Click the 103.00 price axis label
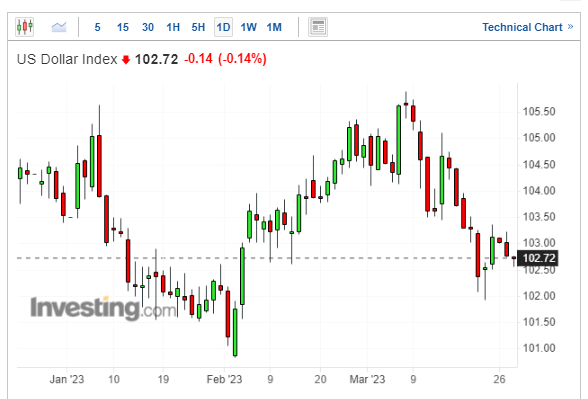The height and width of the screenshot is (399, 588). (539, 243)
